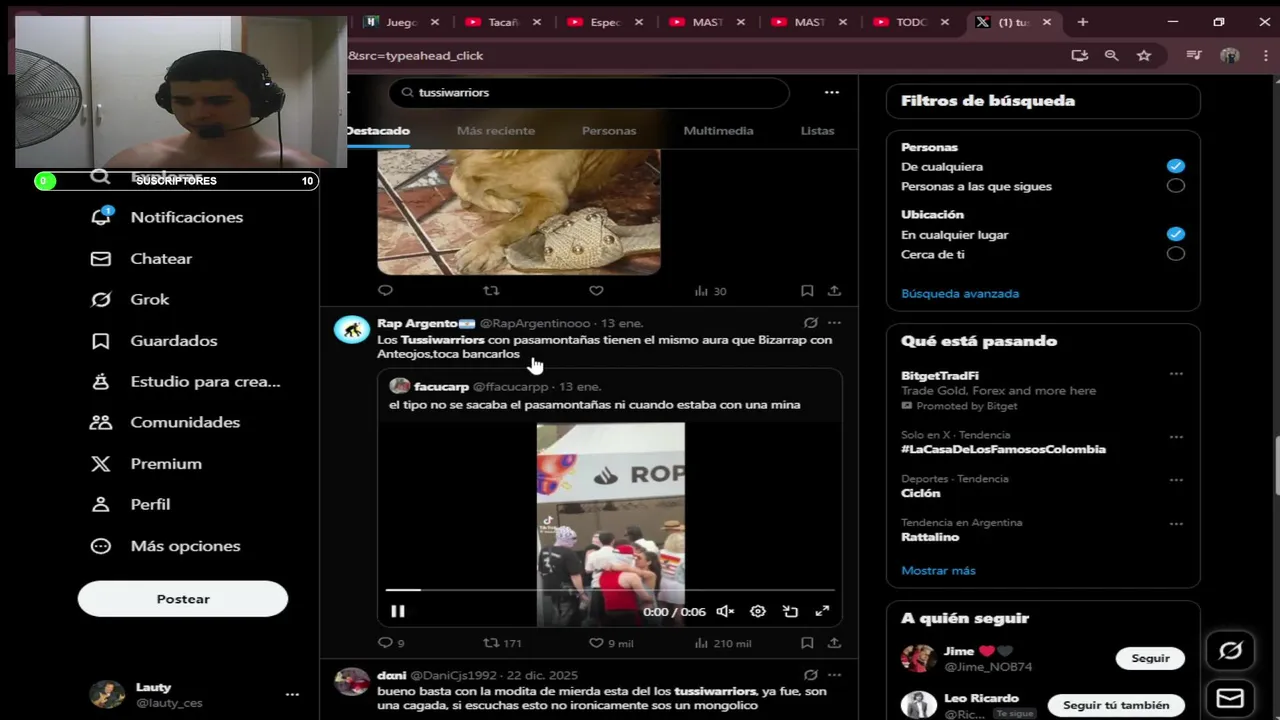This screenshot has width=1280, height=720.
Task: Open Guardados bookmark icon in sidebar
Action: (101, 341)
